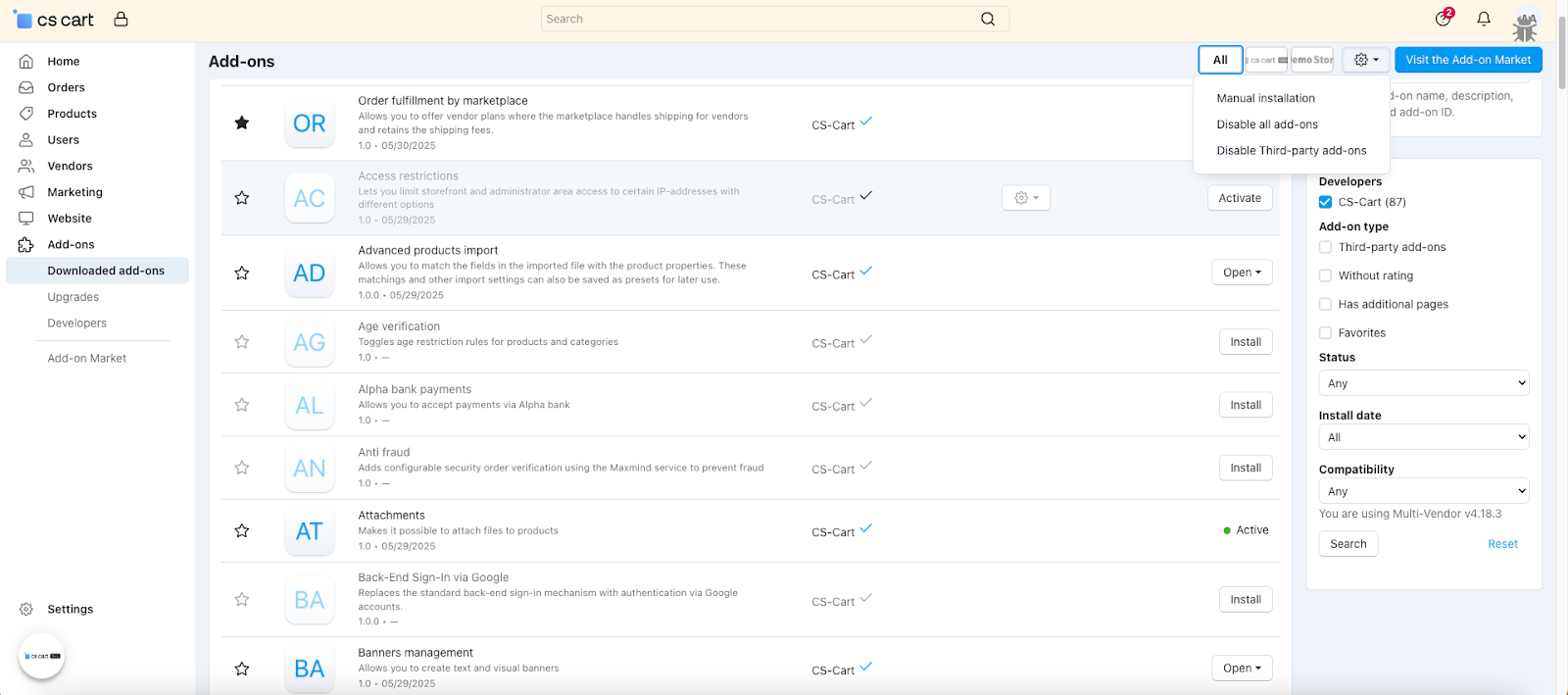Click the magnifier icon in the search bar

[988, 19]
